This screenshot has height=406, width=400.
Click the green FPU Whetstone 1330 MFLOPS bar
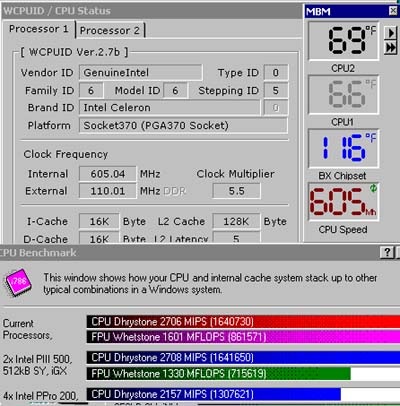[x=218, y=373]
